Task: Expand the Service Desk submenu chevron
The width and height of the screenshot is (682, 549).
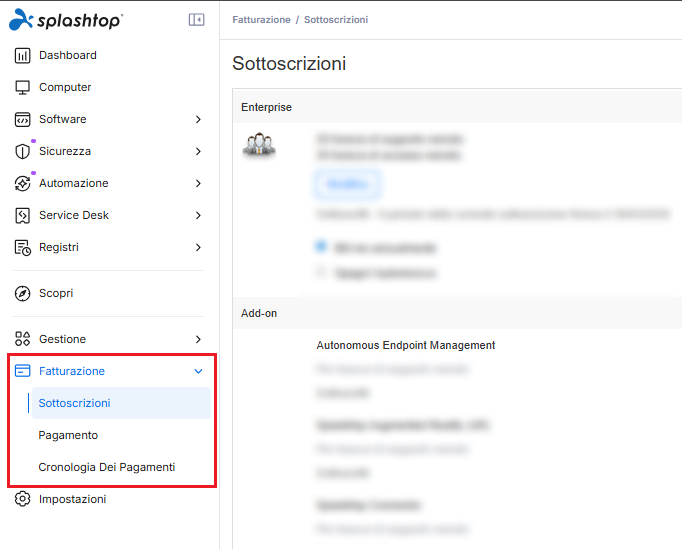Action: point(198,215)
